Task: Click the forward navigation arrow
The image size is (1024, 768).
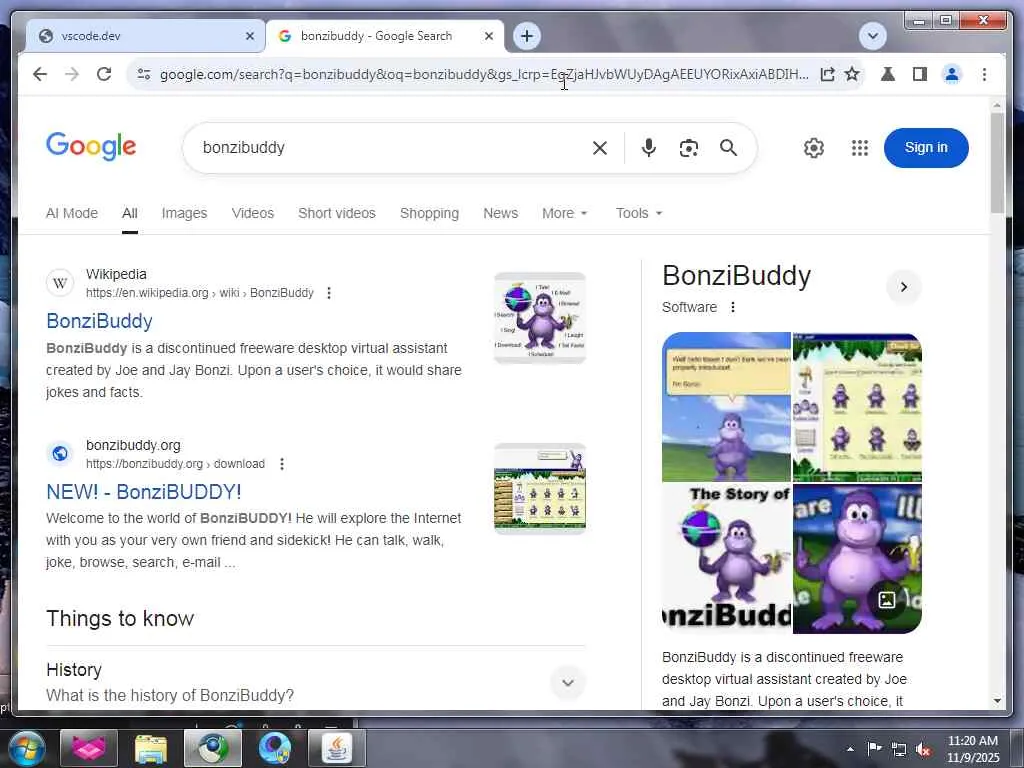Action: 72,74
